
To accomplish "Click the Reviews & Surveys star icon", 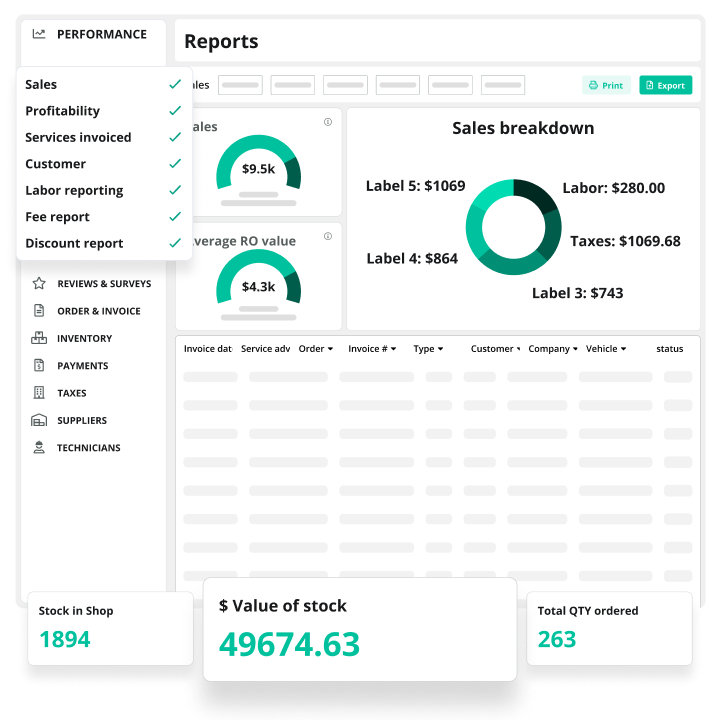I will click(39, 283).
